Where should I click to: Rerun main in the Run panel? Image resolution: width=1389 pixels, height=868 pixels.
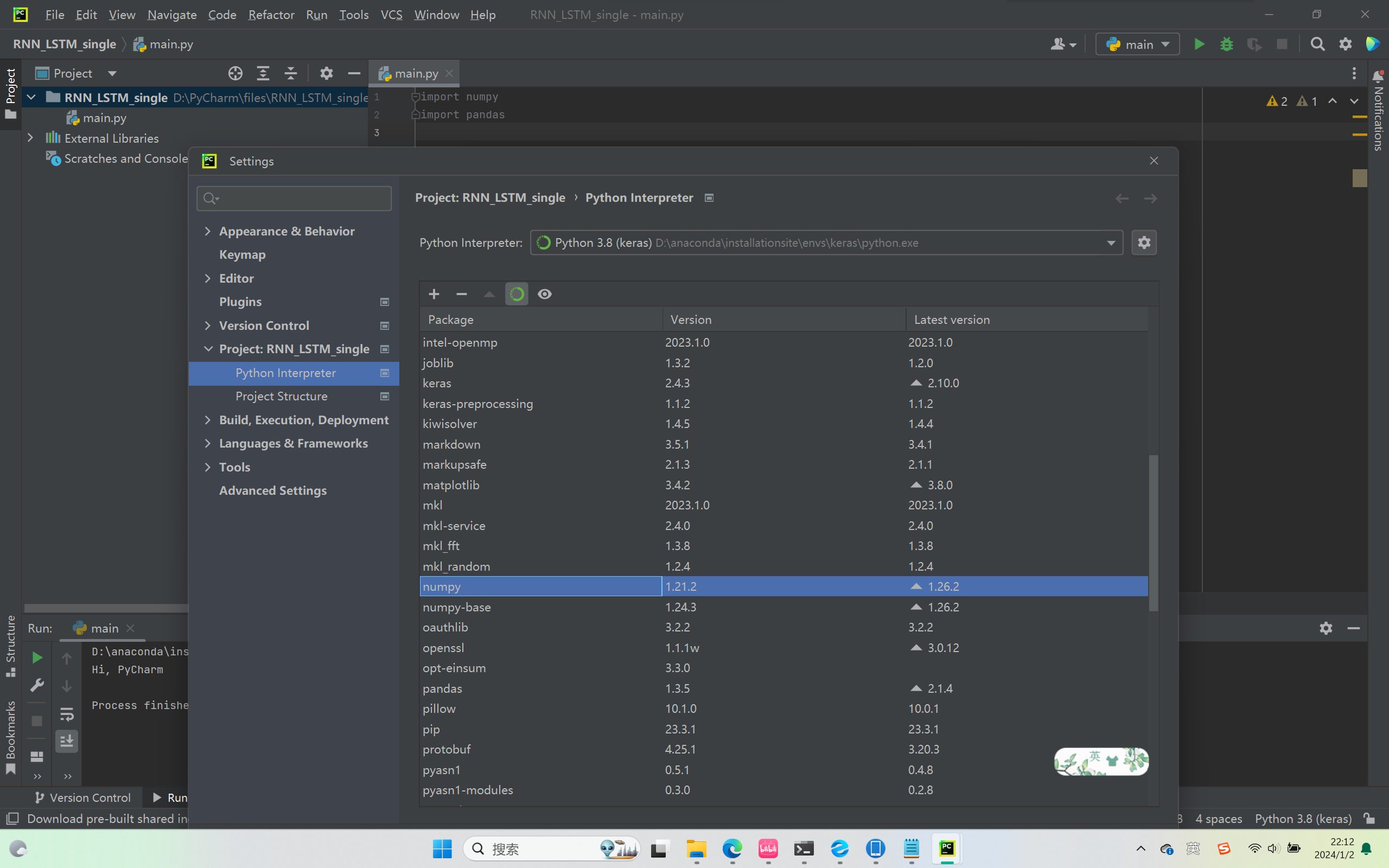click(x=37, y=658)
